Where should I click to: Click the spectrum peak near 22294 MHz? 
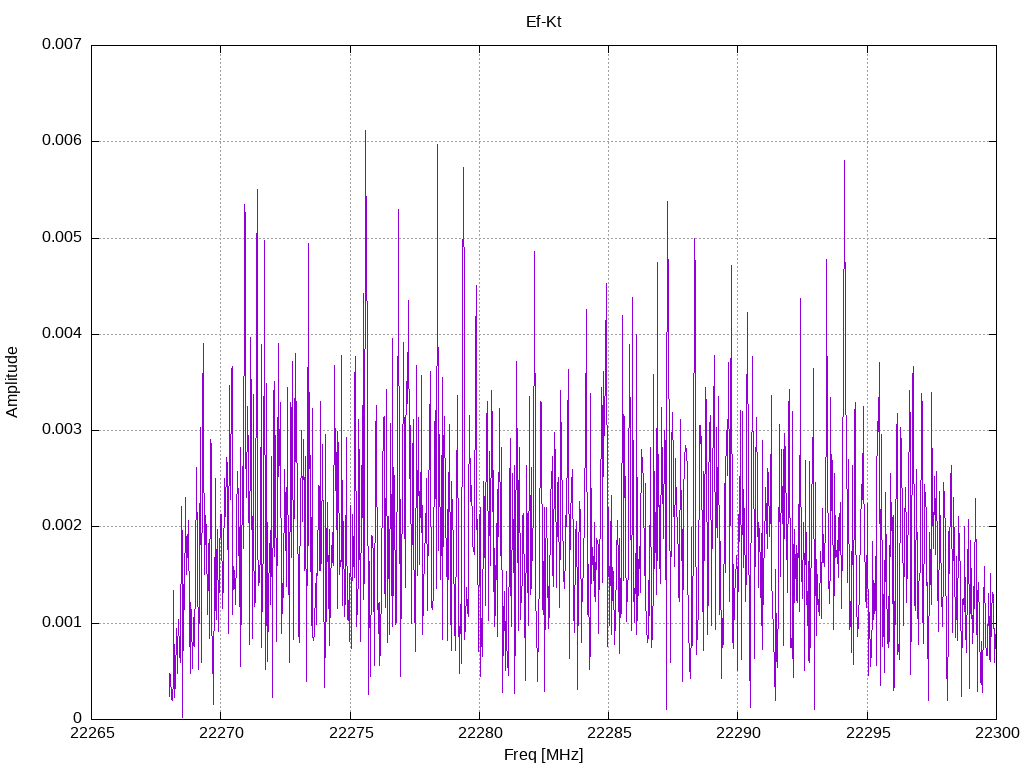844,161
